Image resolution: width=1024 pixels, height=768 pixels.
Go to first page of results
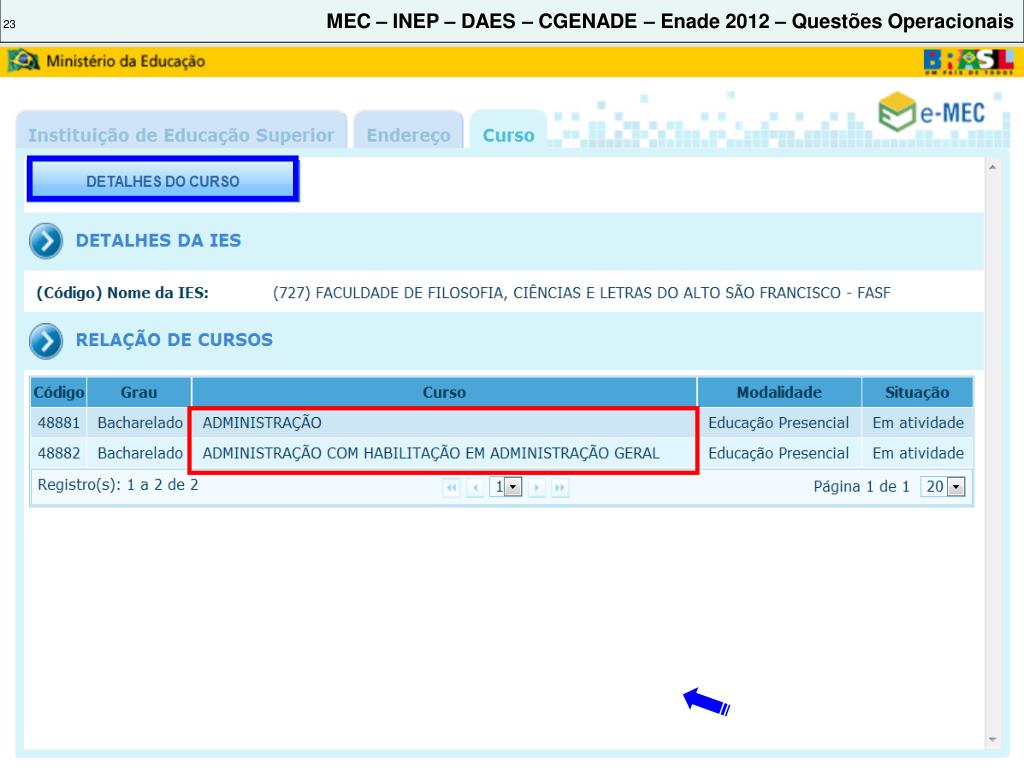click(x=451, y=487)
